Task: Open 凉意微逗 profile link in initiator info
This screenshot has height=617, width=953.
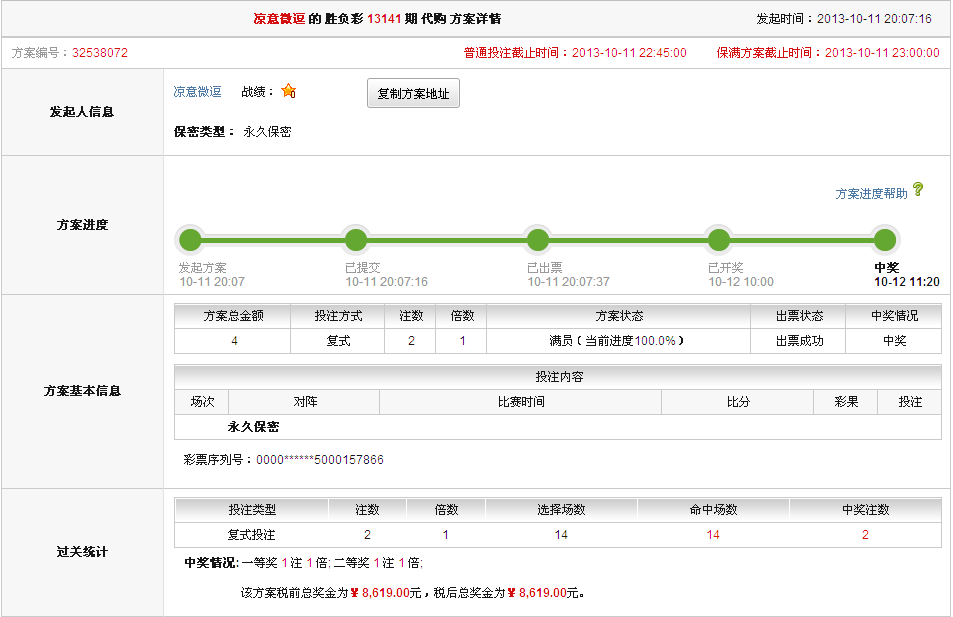Action: pos(197,92)
